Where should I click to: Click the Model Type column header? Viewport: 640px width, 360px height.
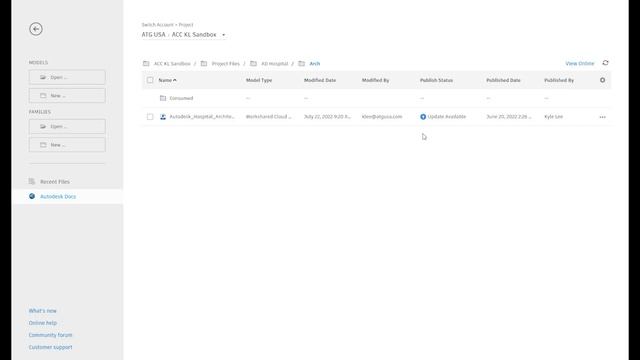pyautogui.click(x=259, y=80)
